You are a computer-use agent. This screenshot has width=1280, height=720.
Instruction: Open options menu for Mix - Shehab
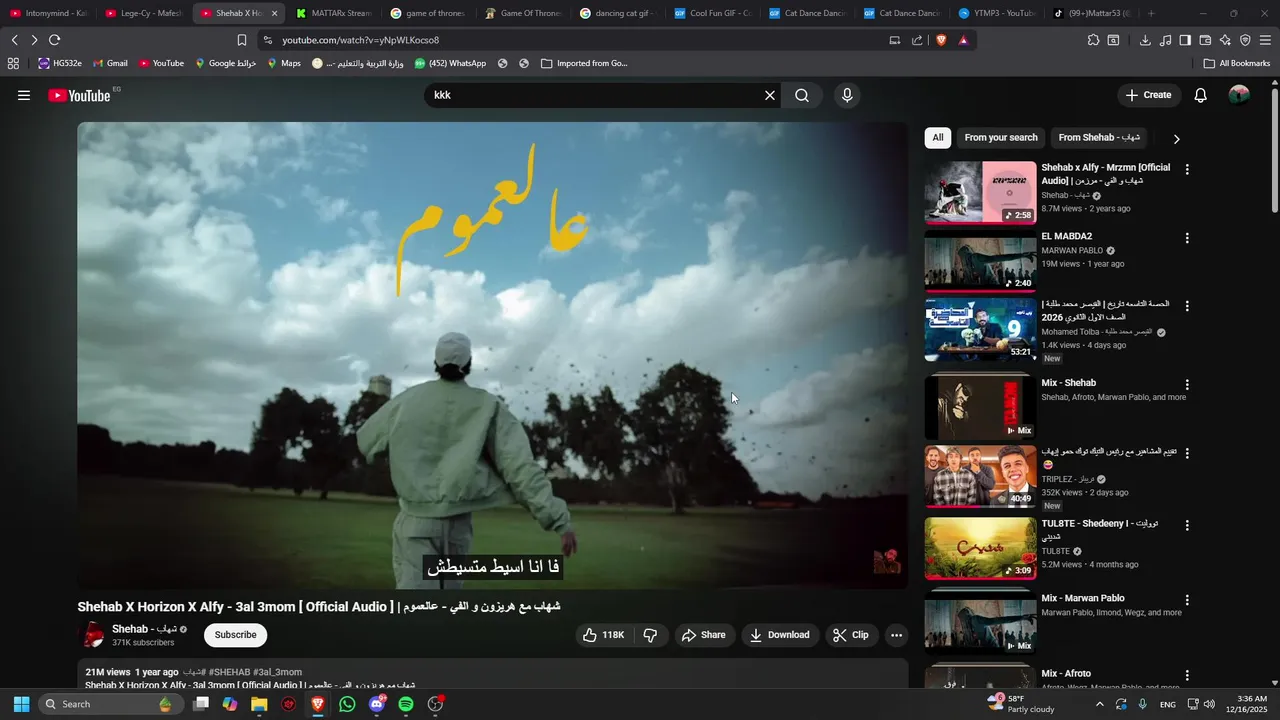coord(1187,385)
